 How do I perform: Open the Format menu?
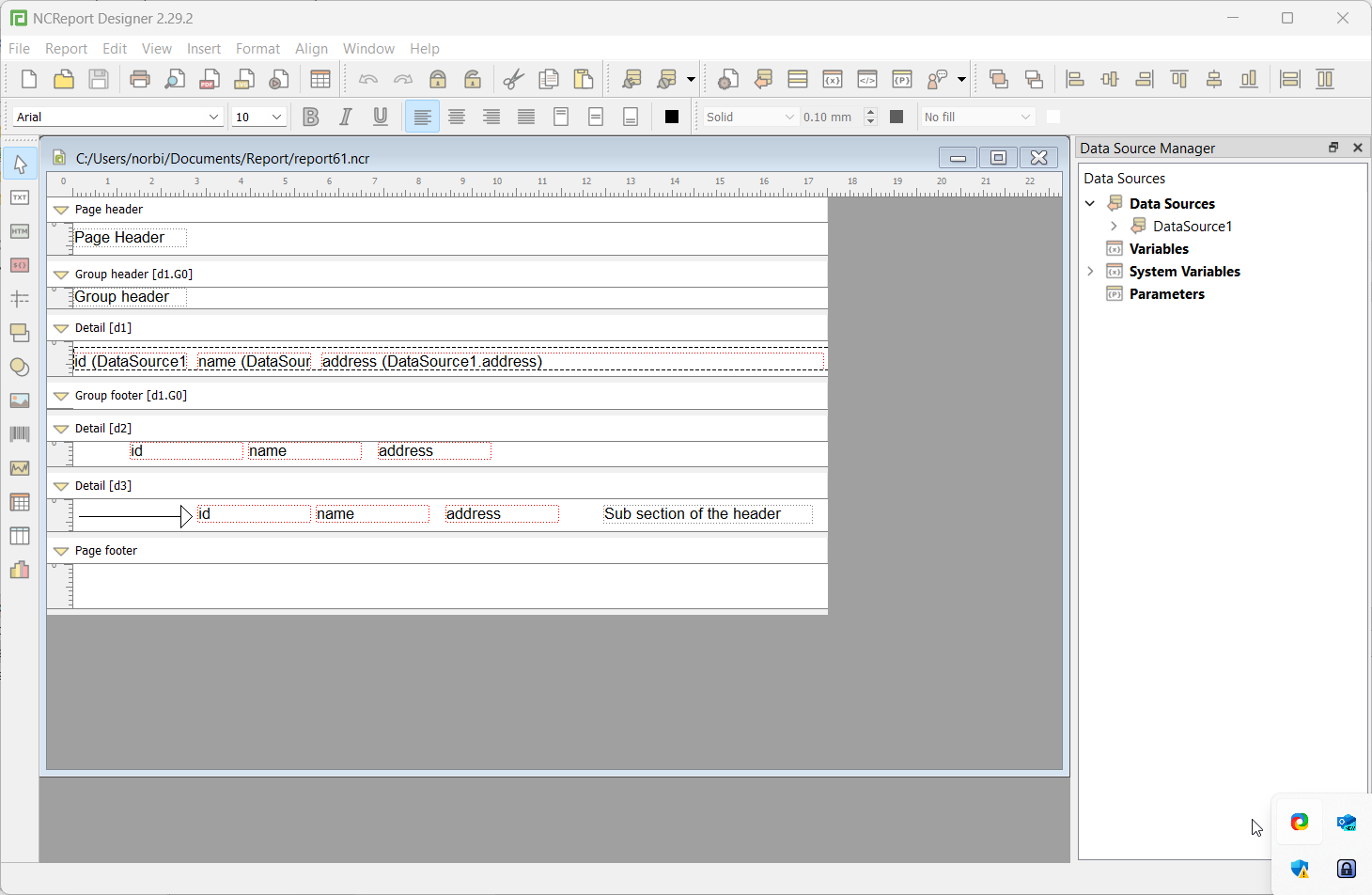[257, 49]
